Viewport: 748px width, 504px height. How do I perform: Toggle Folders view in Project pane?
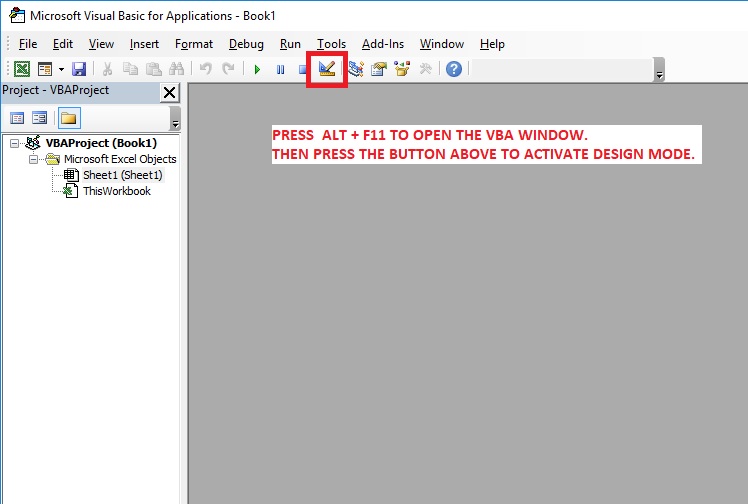point(69,118)
